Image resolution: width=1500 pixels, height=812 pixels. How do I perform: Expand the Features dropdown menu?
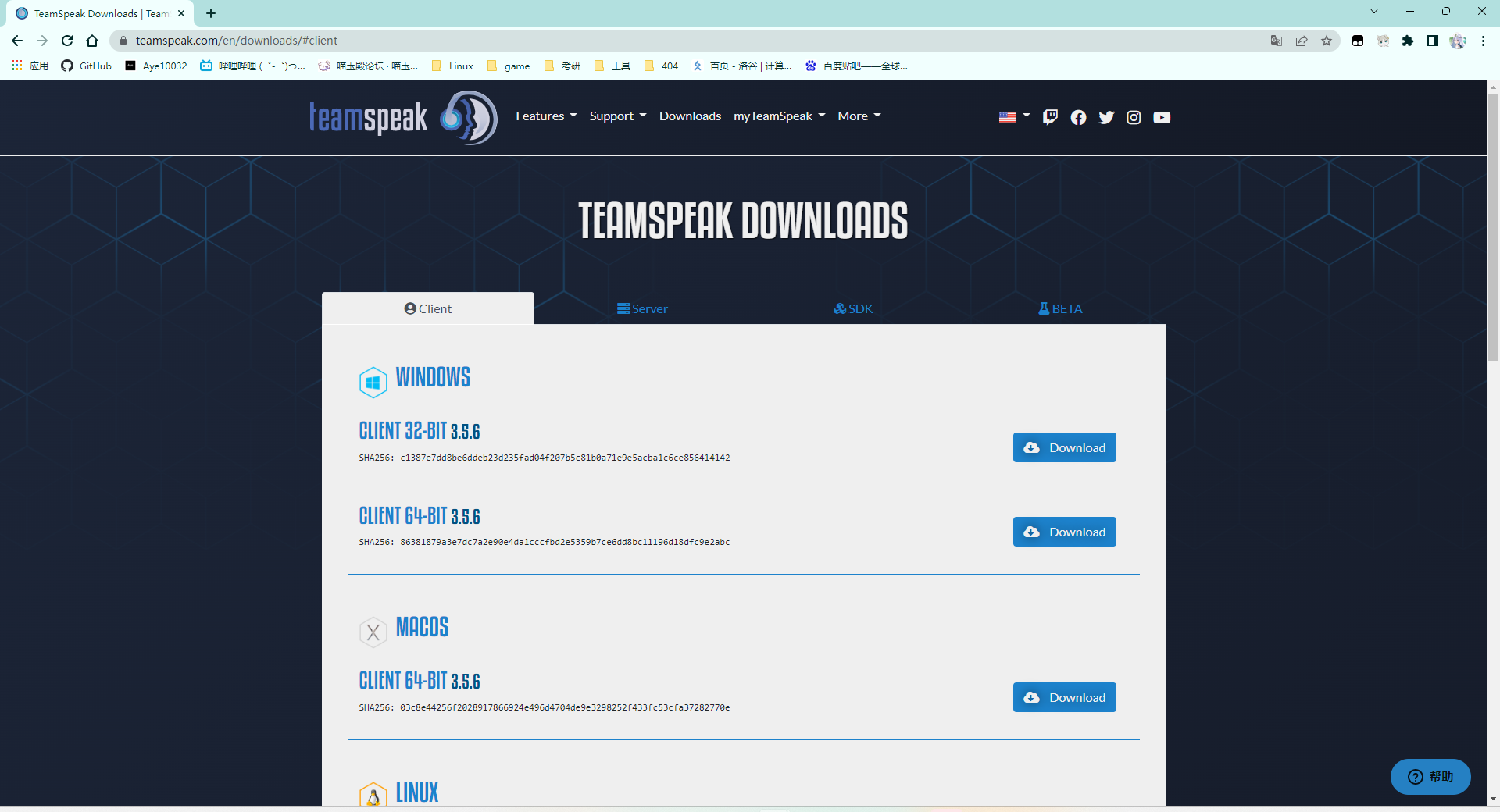pos(546,116)
